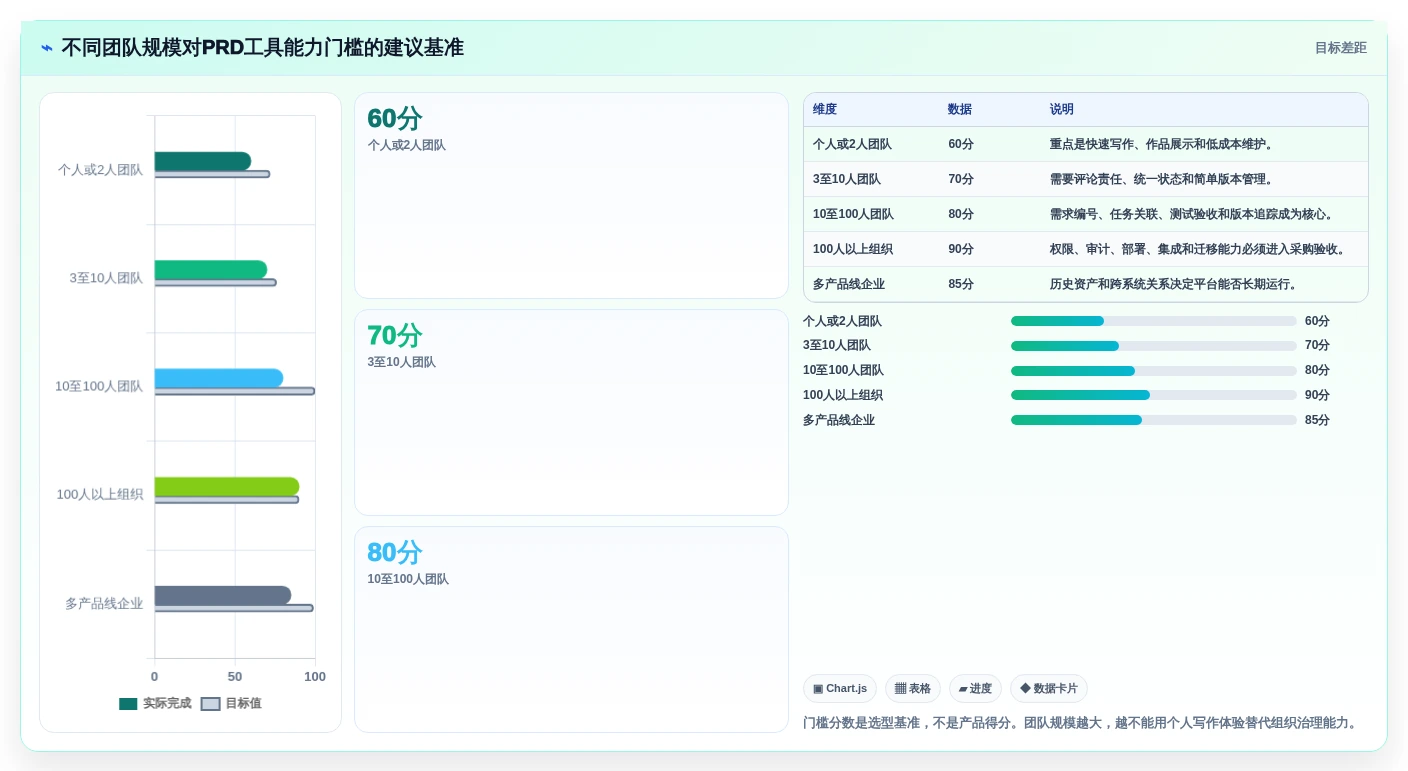Toggle the 实际完成 legend item
This screenshot has height=771, width=1408.
pos(155,704)
